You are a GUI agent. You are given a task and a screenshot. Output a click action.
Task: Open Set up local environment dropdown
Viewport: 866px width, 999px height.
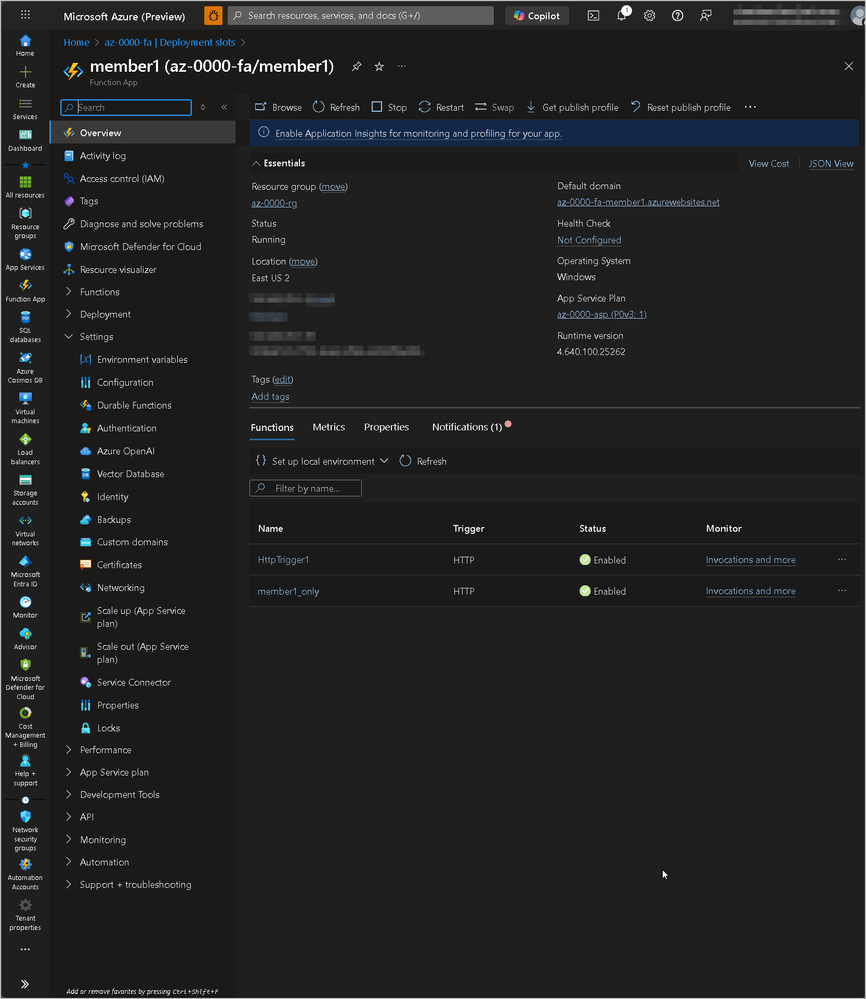click(x=322, y=461)
